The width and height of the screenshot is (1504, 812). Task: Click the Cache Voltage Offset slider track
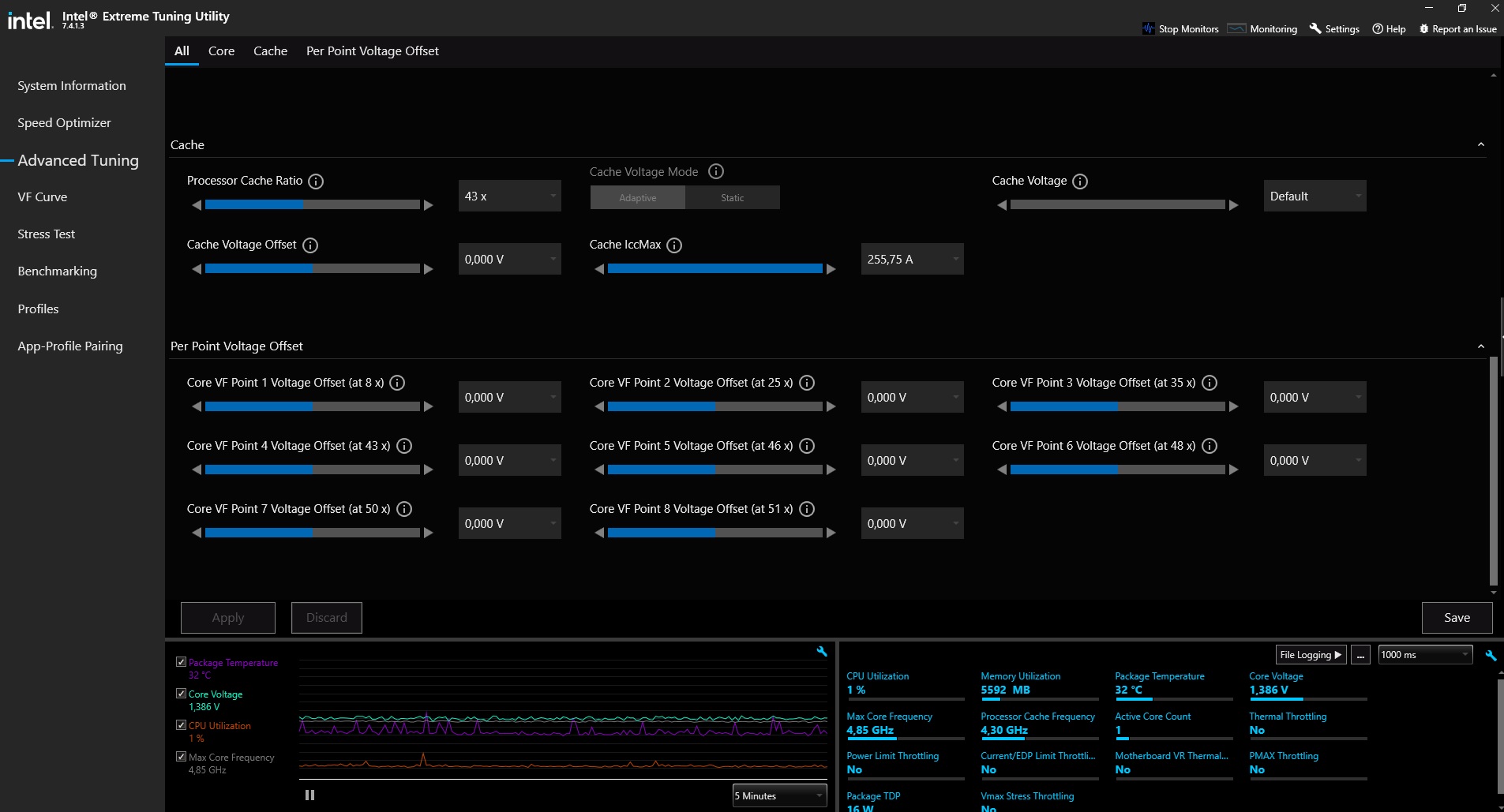[x=313, y=269]
